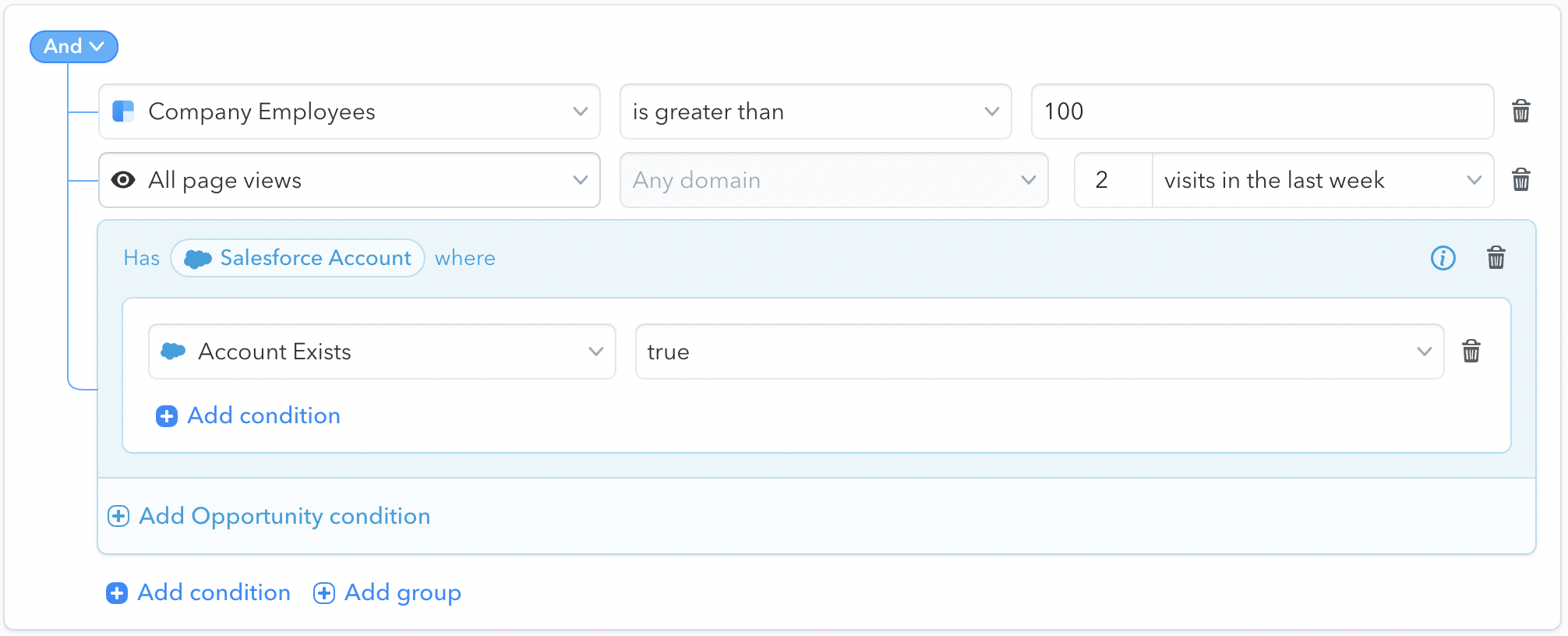Screen dimensions: 1568x636
Task: Open the true value dropdown
Action: pyautogui.click(x=1040, y=352)
